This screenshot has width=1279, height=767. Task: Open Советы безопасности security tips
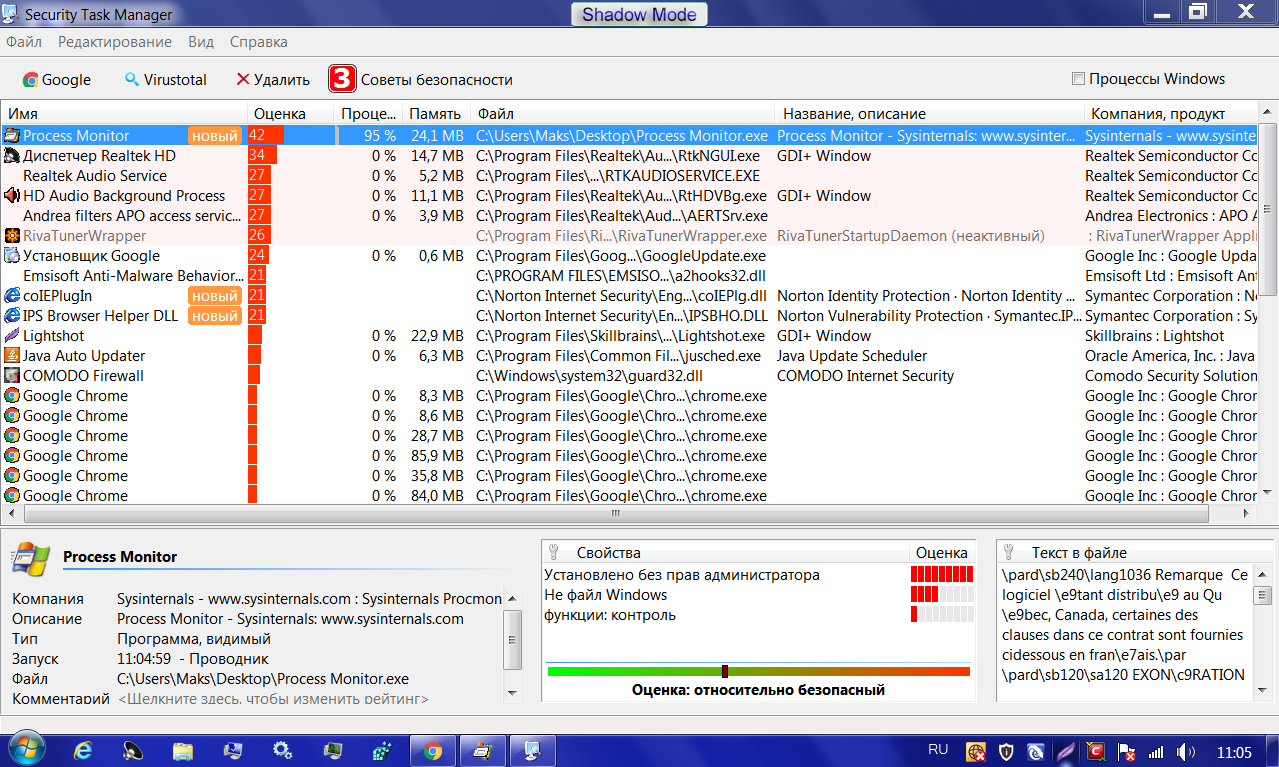click(422, 79)
